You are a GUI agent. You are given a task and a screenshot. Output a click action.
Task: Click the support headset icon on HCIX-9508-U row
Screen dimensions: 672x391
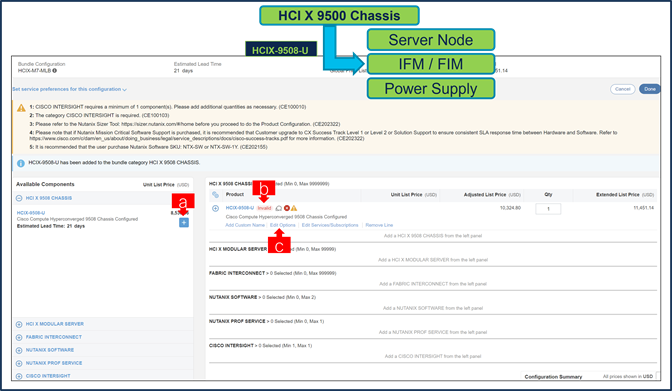[x=279, y=208]
